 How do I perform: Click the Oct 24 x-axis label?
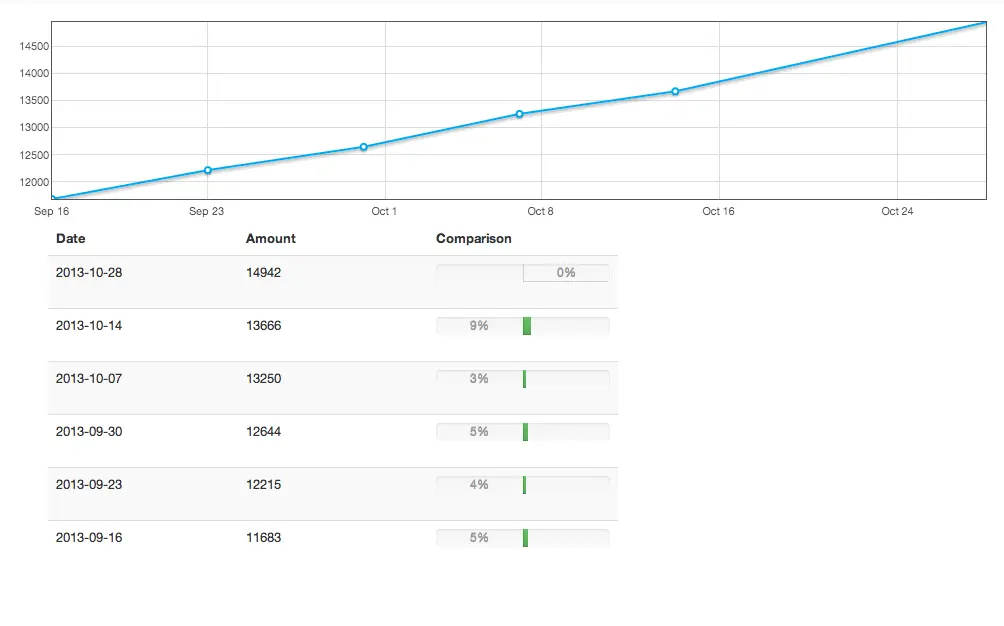point(896,211)
